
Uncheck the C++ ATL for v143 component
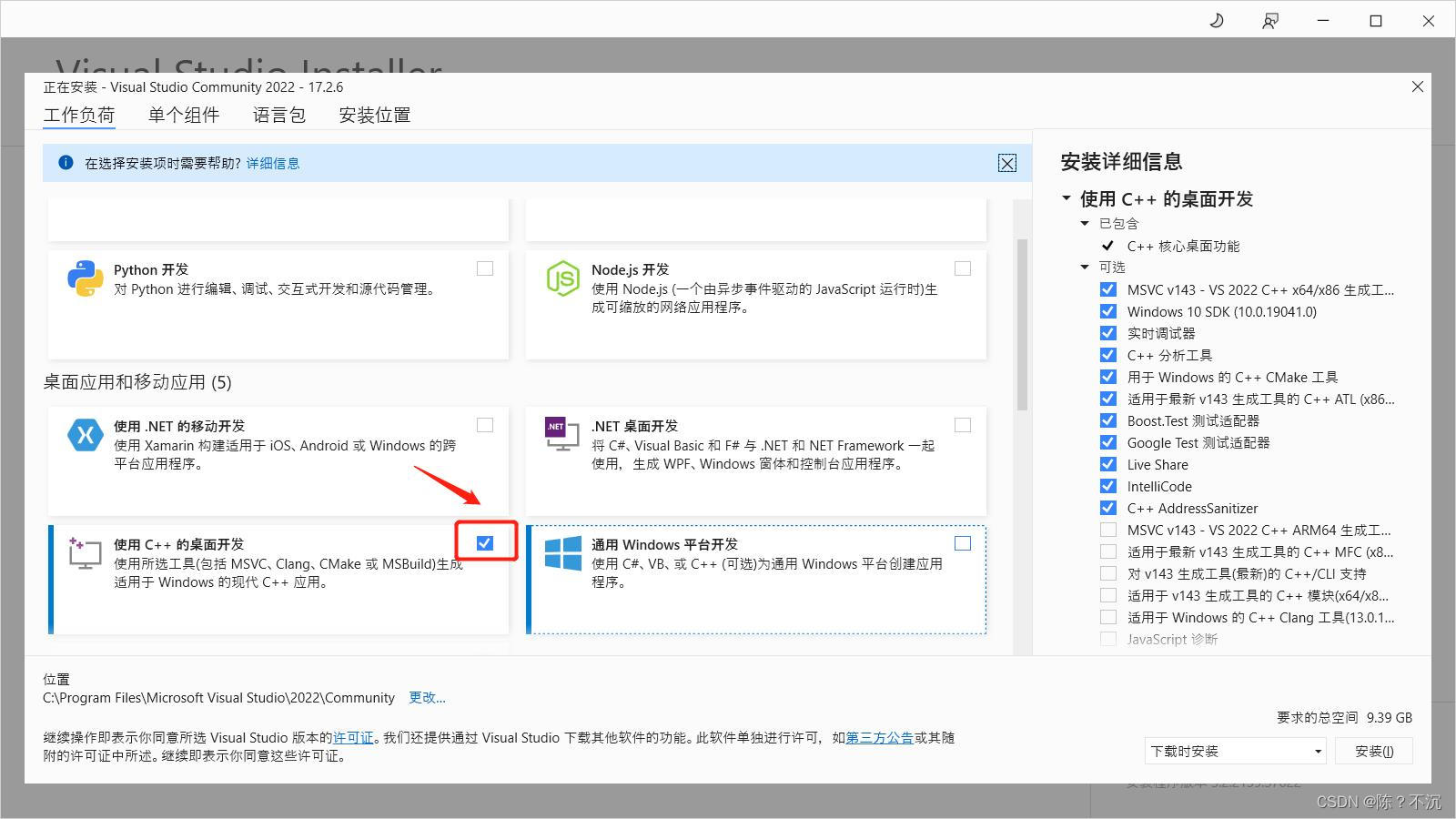1107,399
